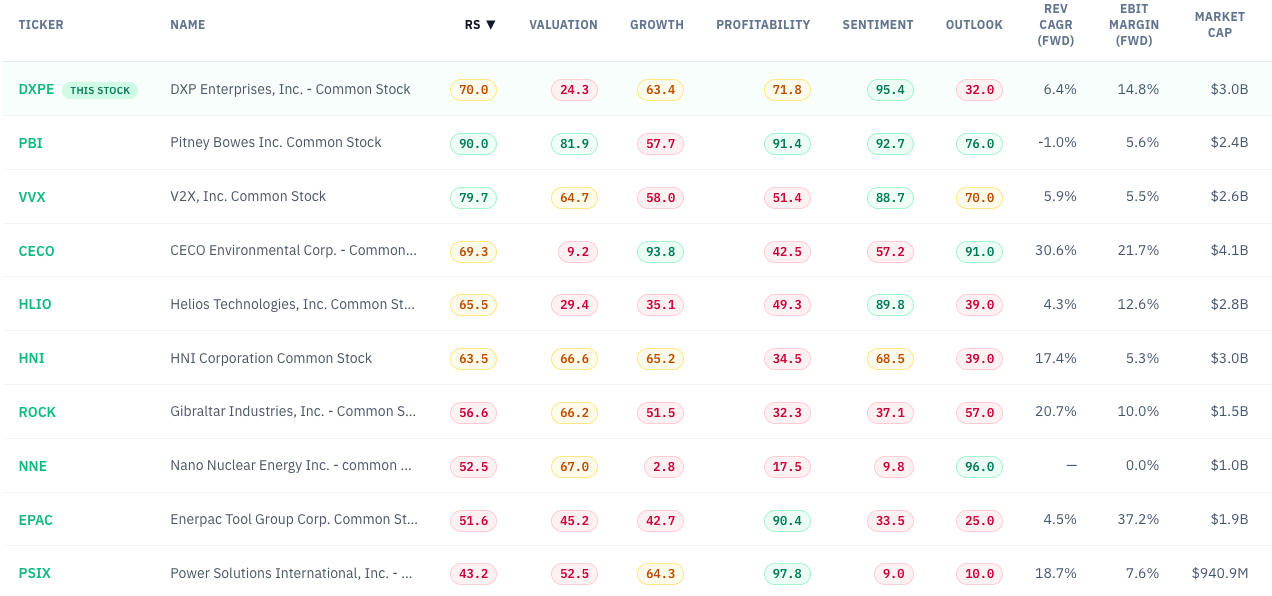
Task: Open the PBI ticker link
Action: point(30,143)
